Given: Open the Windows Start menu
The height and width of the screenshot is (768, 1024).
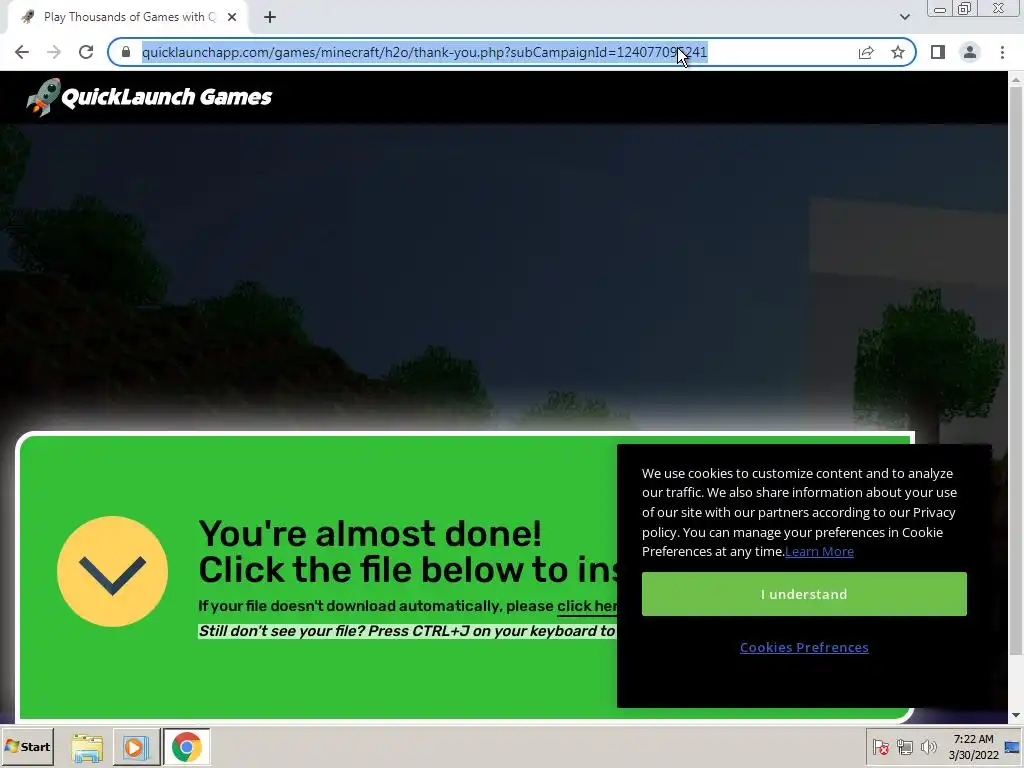Looking at the screenshot, I should (x=27, y=746).
